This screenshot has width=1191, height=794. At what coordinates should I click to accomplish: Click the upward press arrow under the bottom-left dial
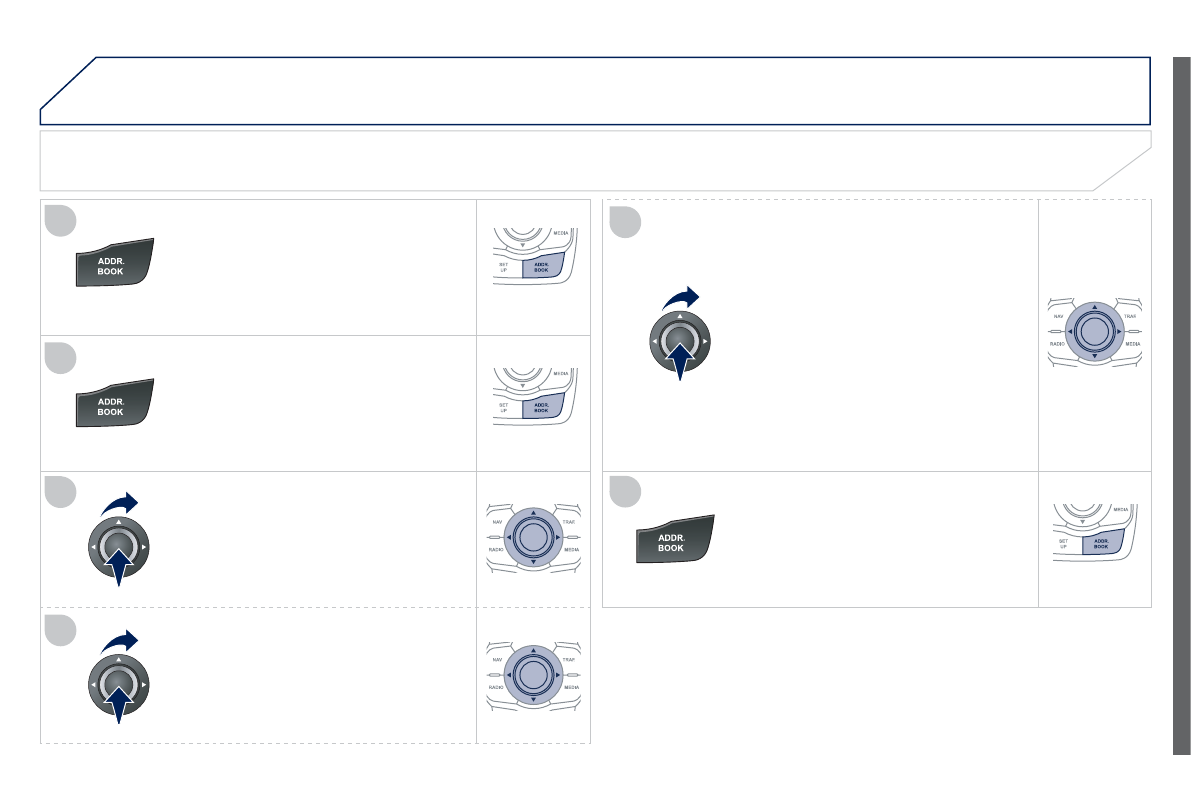(x=119, y=706)
